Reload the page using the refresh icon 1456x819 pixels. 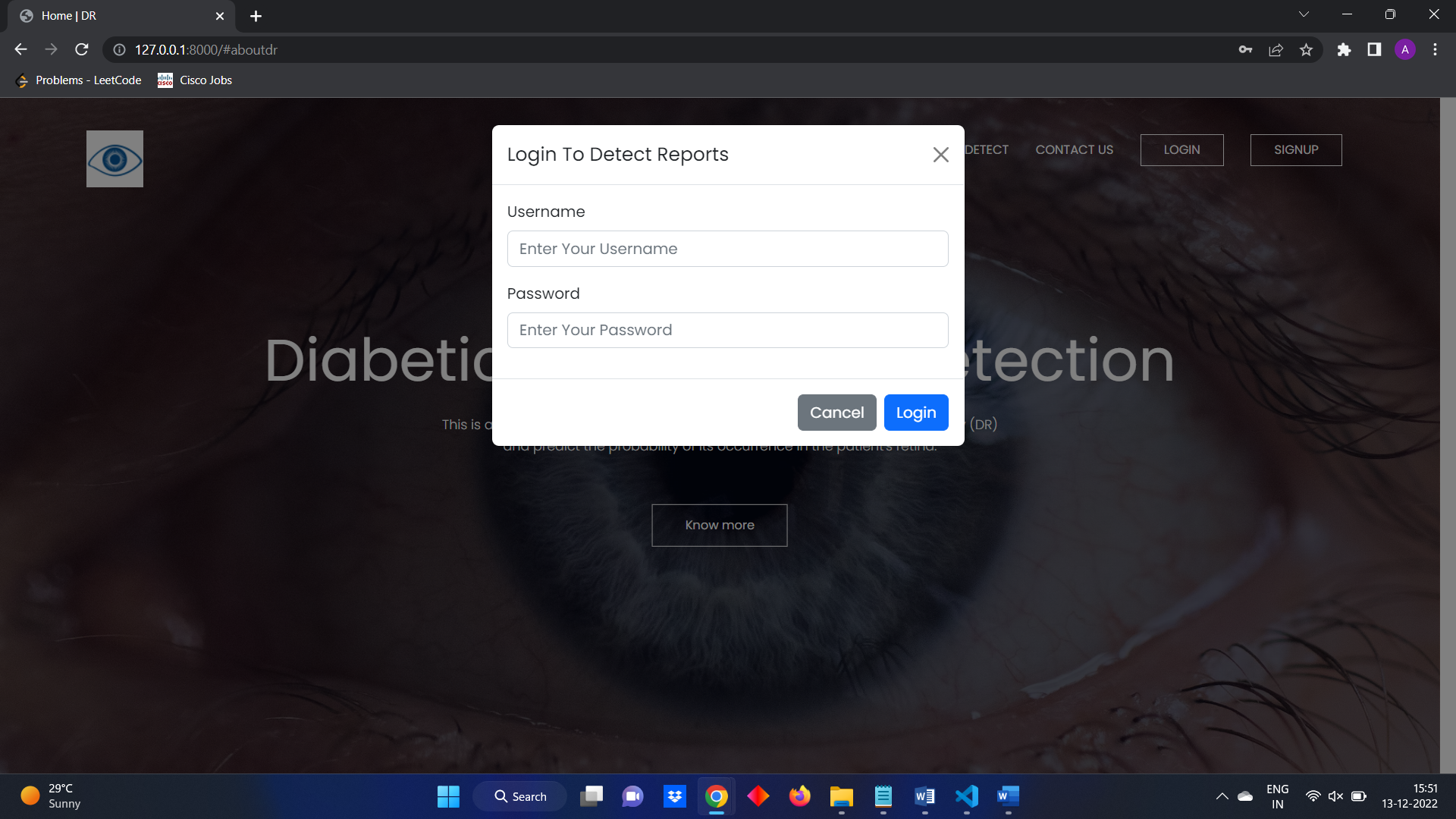(82, 49)
